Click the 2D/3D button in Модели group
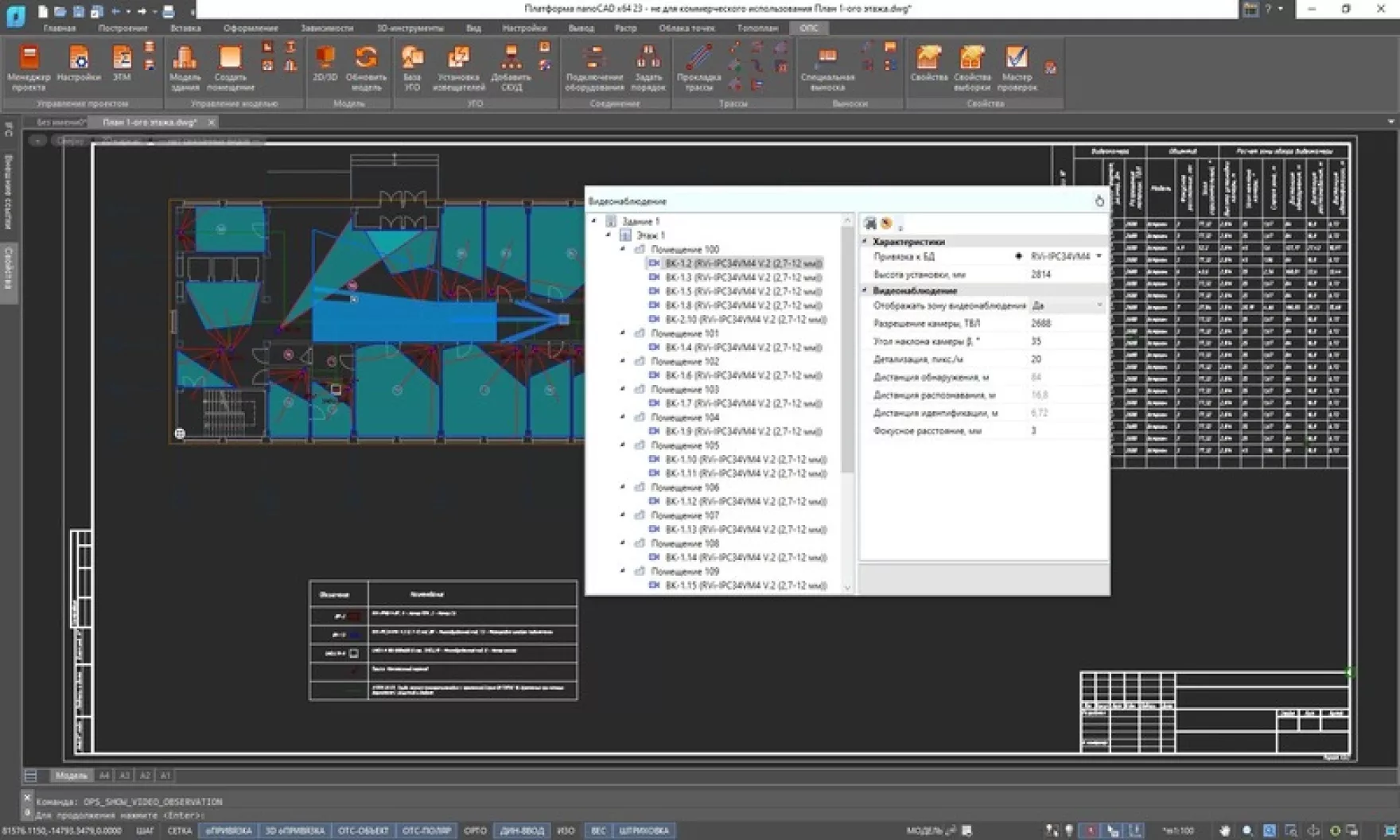The image size is (1400, 840). pos(323,68)
